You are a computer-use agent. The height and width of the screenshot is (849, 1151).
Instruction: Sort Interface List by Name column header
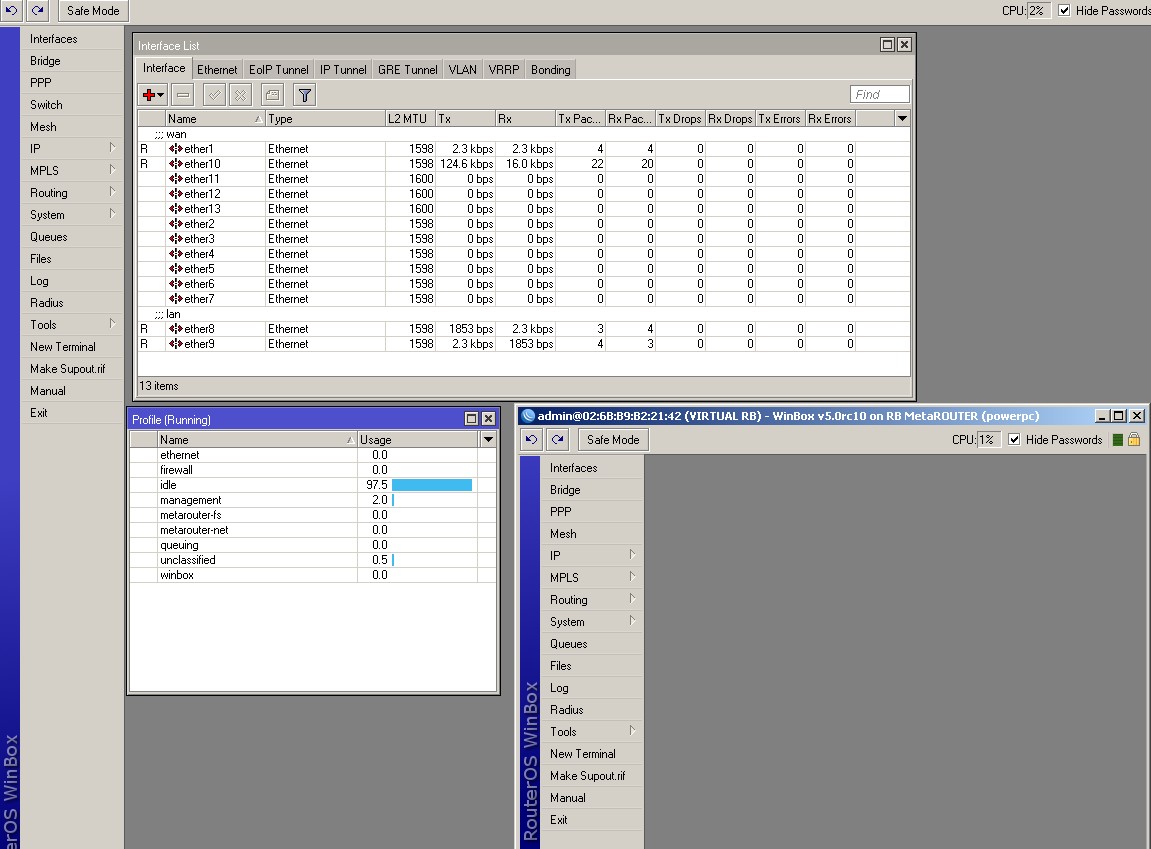(214, 119)
